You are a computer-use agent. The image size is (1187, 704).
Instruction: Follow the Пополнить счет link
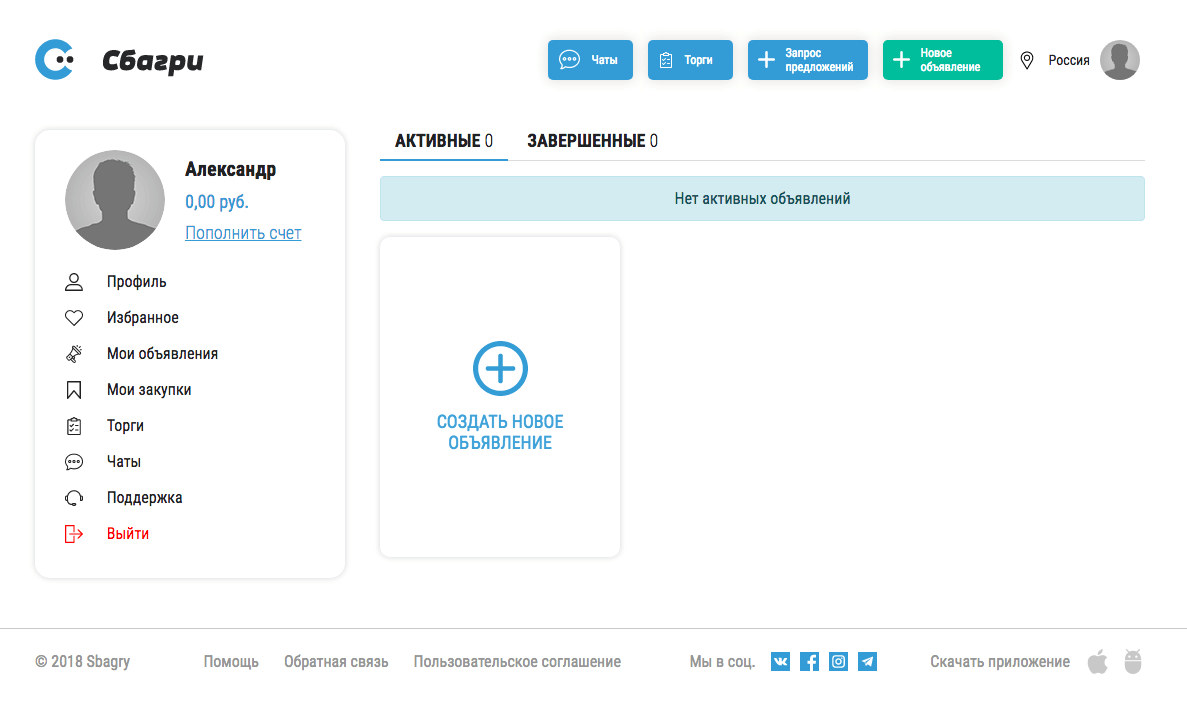coord(243,233)
